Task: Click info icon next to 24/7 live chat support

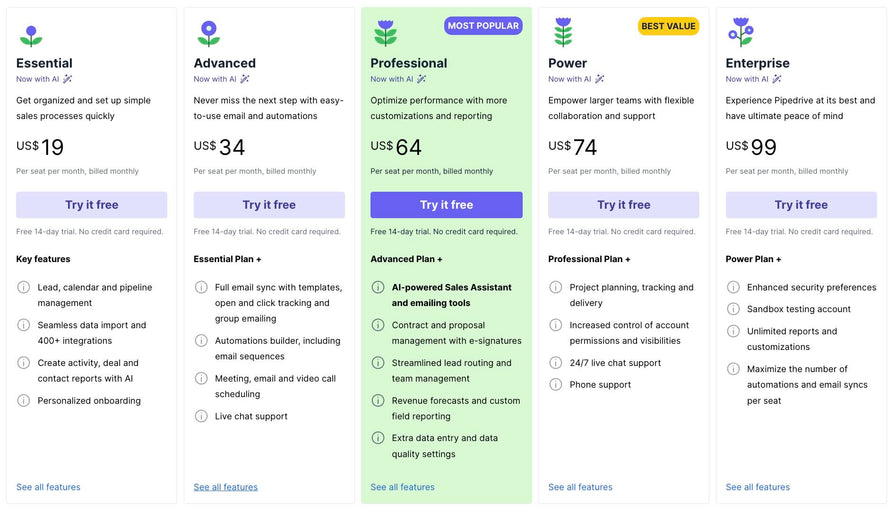Action: pos(556,363)
